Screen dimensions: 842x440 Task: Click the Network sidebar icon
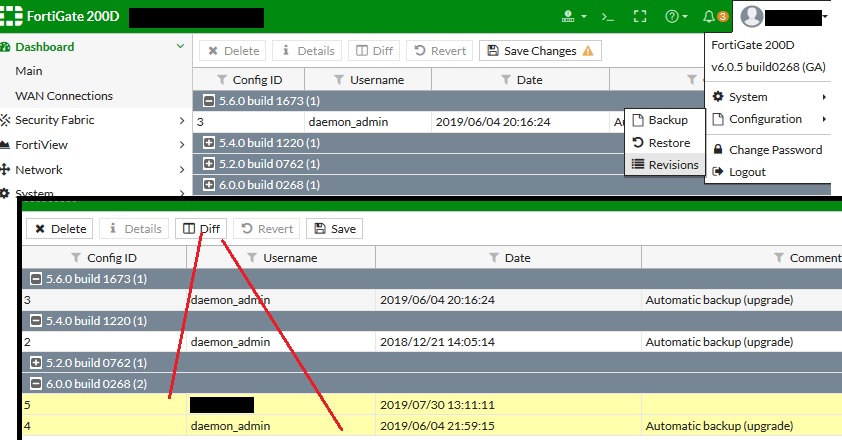pyautogui.click(x=5, y=170)
